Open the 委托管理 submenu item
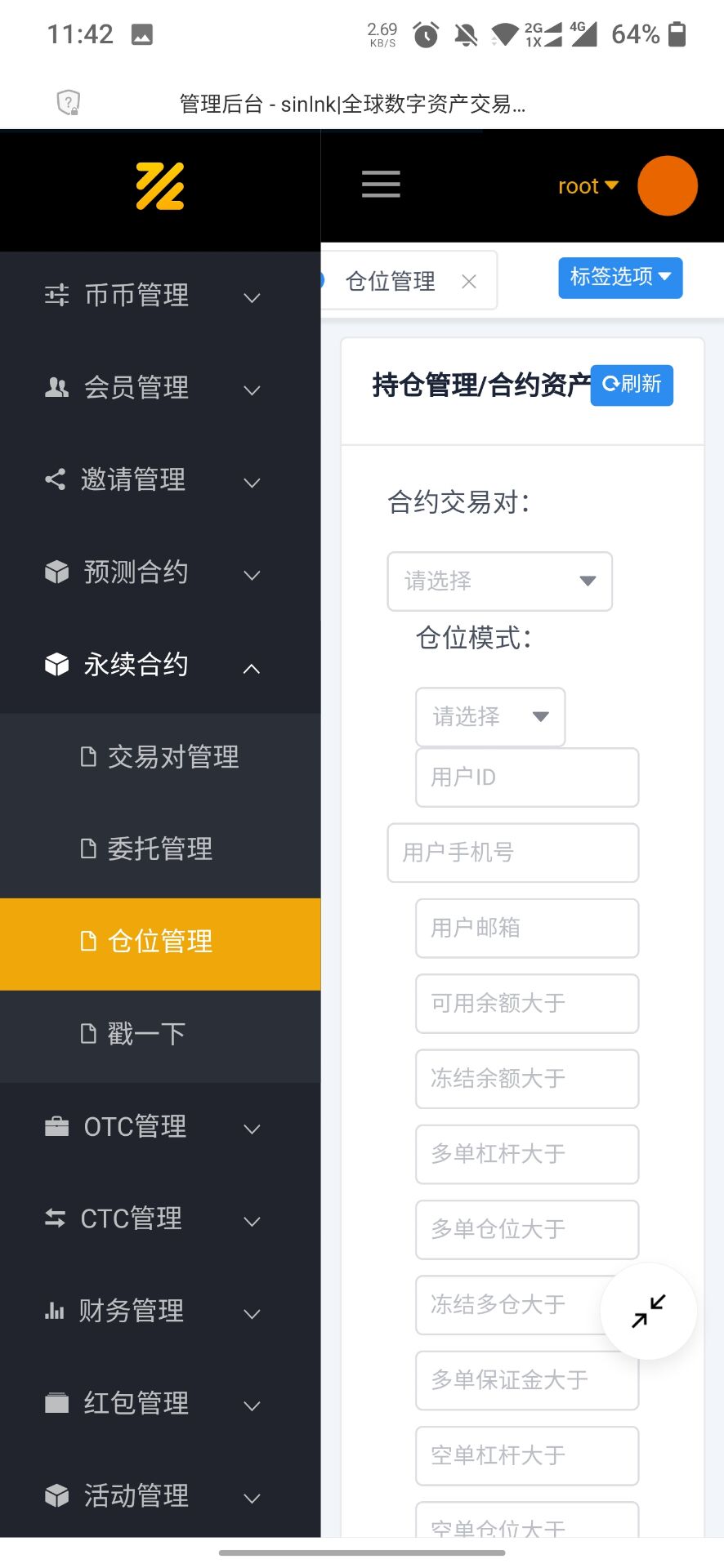This screenshot has width=724, height=1568. [159, 849]
